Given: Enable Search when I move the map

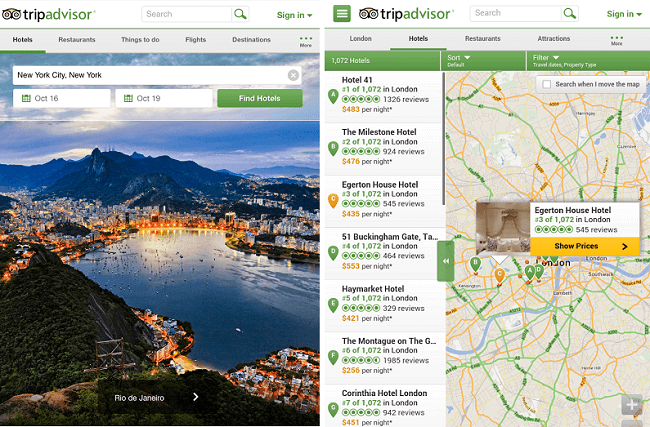Looking at the screenshot, I should click(547, 84).
